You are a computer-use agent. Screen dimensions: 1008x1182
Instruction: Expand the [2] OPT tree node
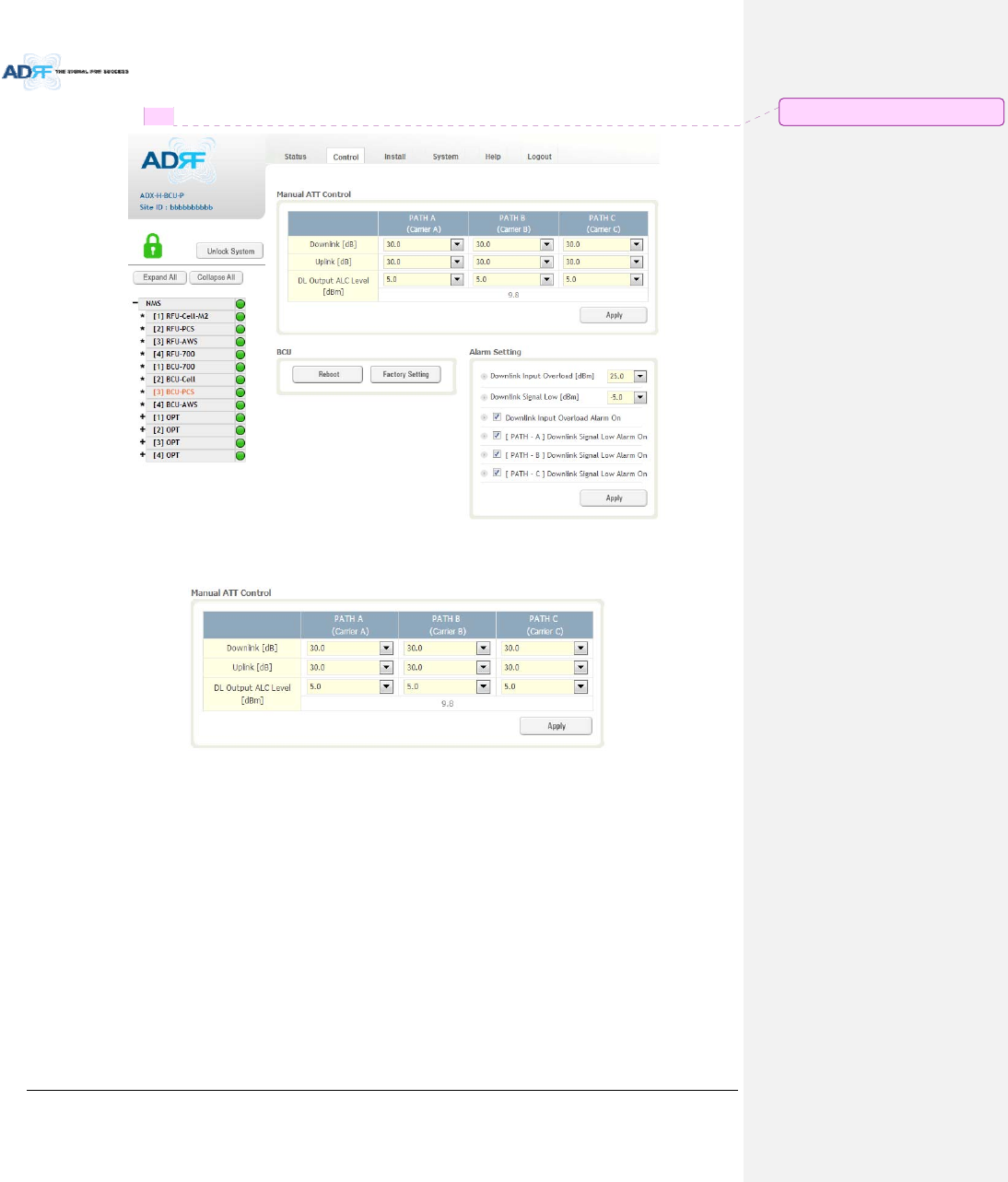142,430
